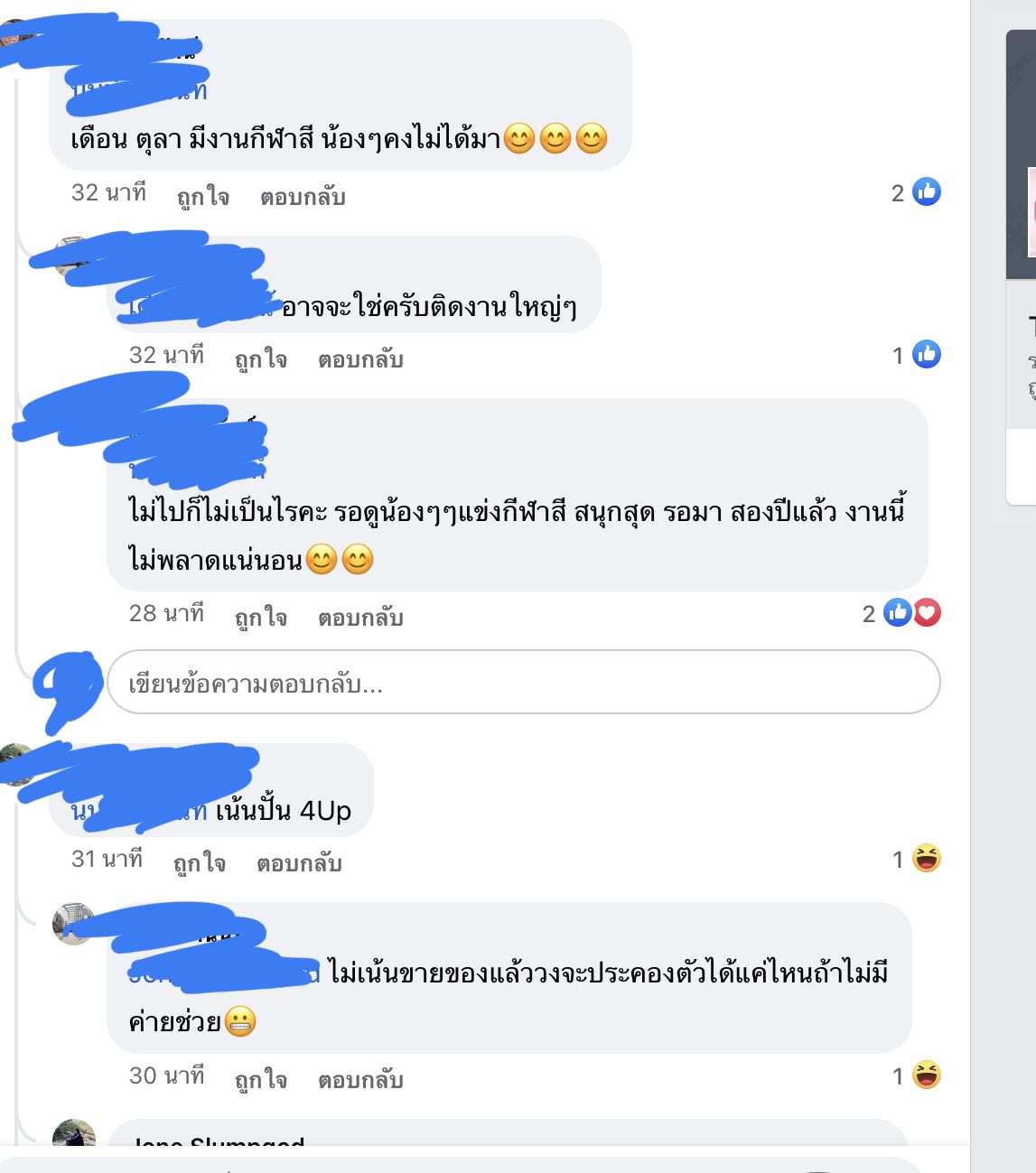The width and height of the screenshot is (1036, 1173).
Task: Click the laughing emoji reaction on เน้นปั้น 4Up comment
Action: click(927, 858)
